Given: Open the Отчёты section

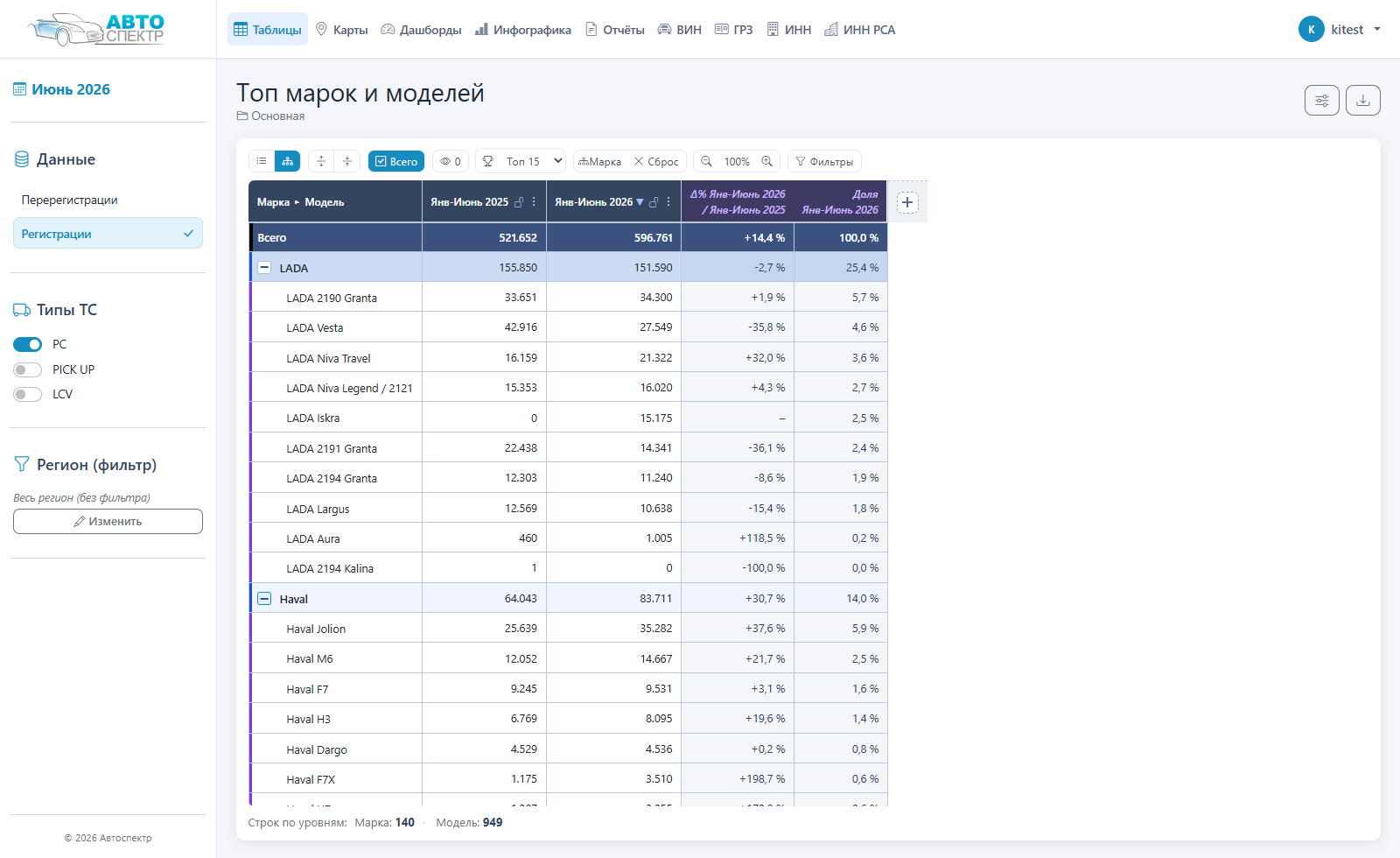Looking at the screenshot, I should pyautogui.click(x=615, y=29).
